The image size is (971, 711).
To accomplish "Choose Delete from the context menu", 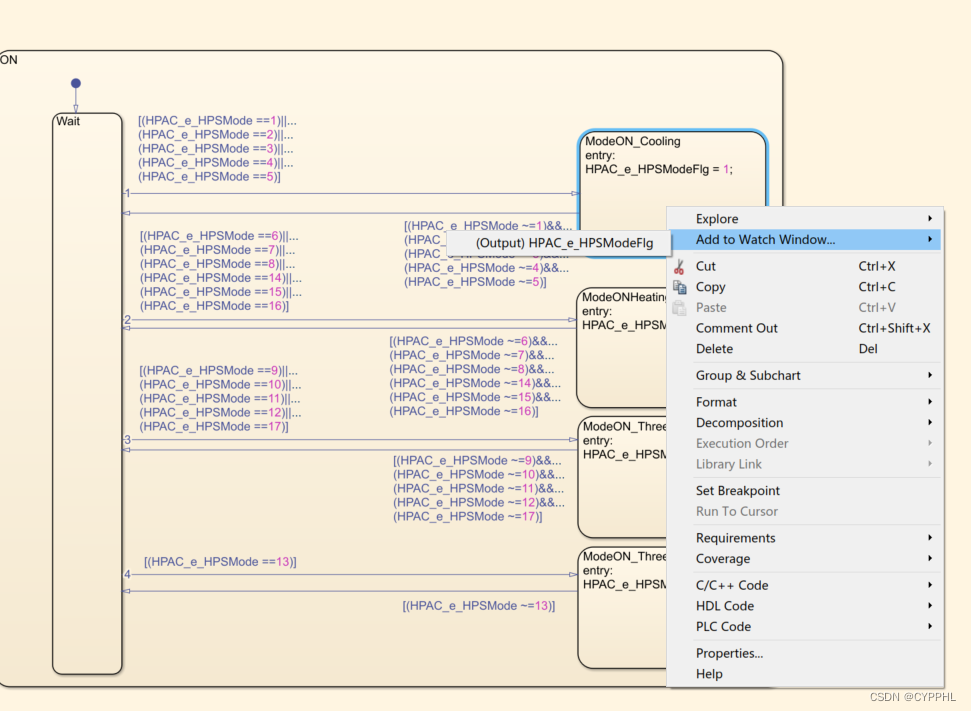I will coord(804,349).
